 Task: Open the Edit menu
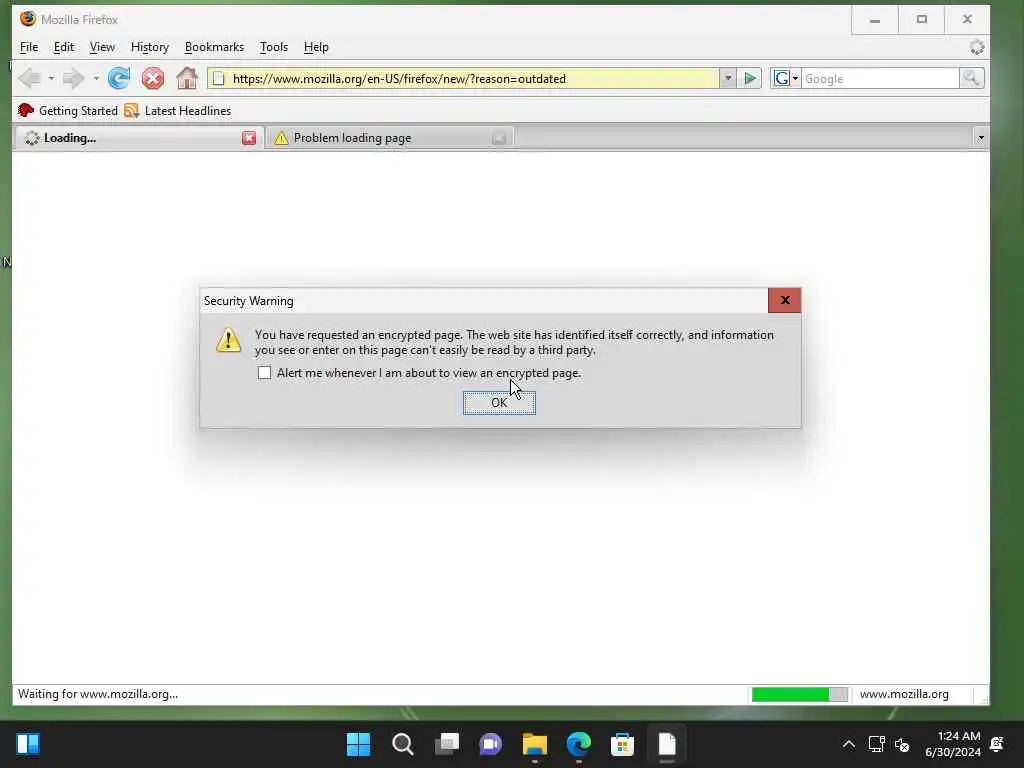point(63,47)
